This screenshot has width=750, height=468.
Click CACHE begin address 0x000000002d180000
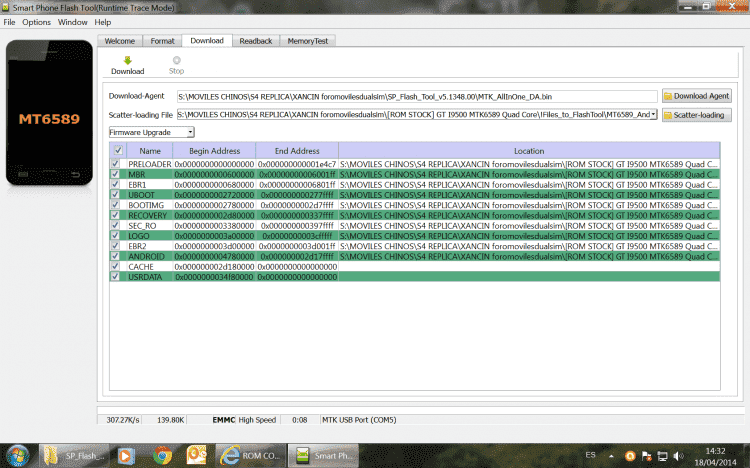coord(214,267)
